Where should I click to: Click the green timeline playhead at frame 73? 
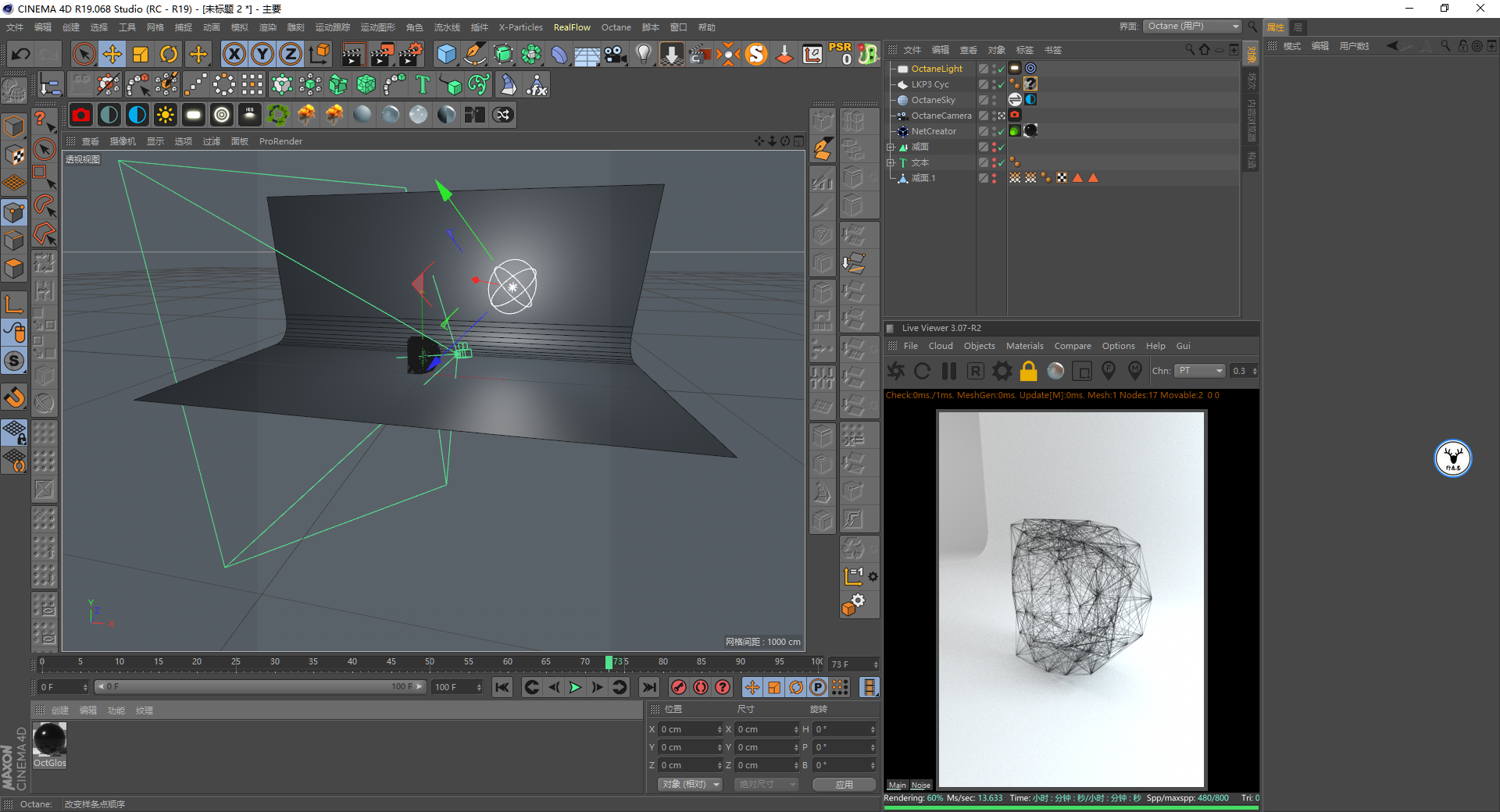(x=609, y=662)
